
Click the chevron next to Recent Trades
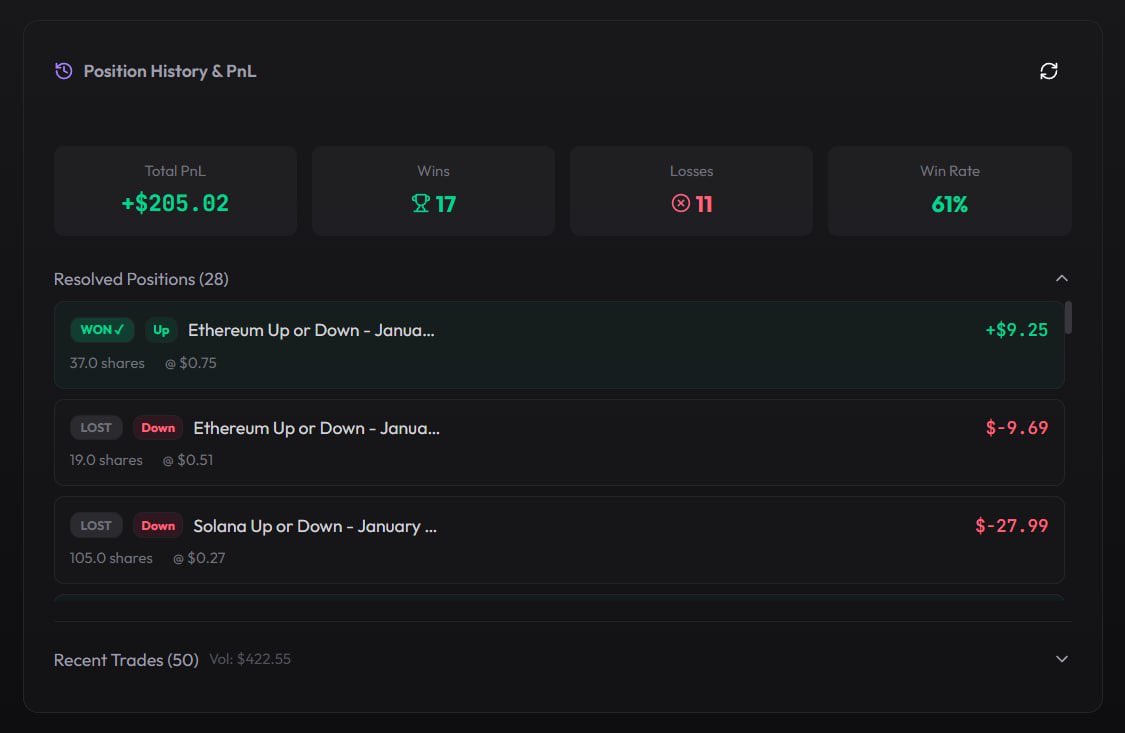pyautogui.click(x=1062, y=659)
